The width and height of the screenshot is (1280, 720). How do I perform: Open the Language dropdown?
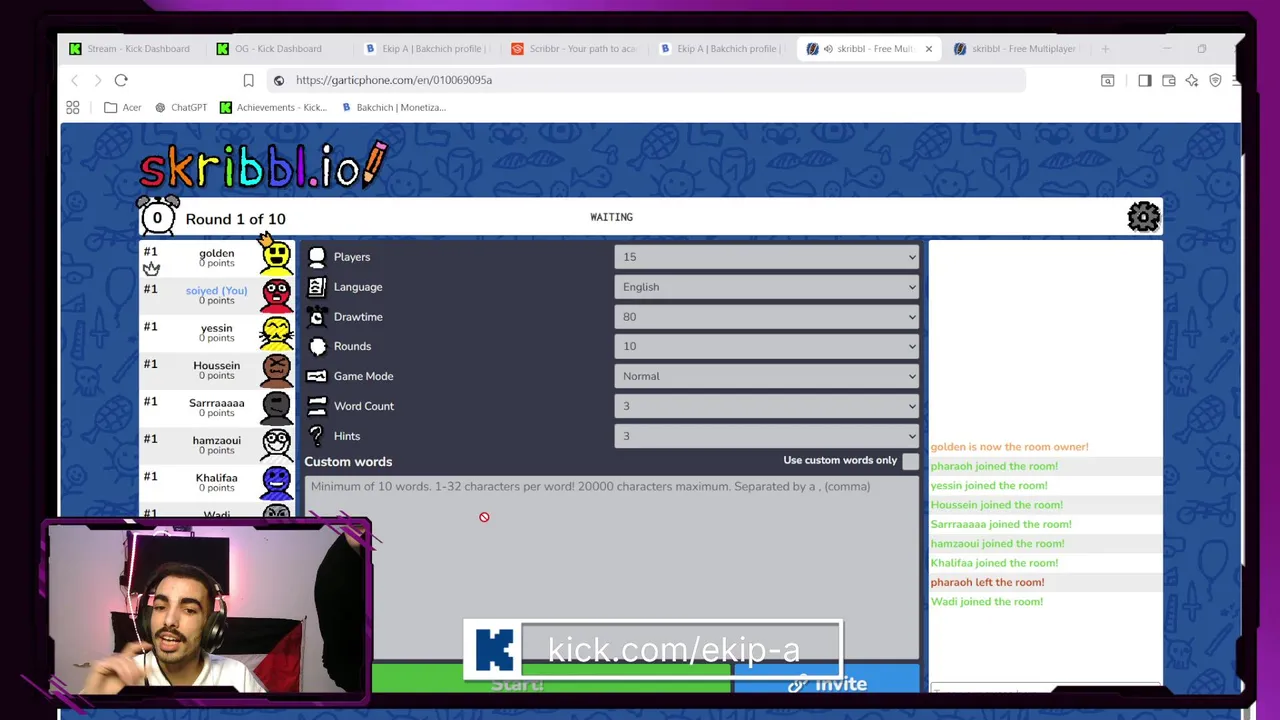766,287
